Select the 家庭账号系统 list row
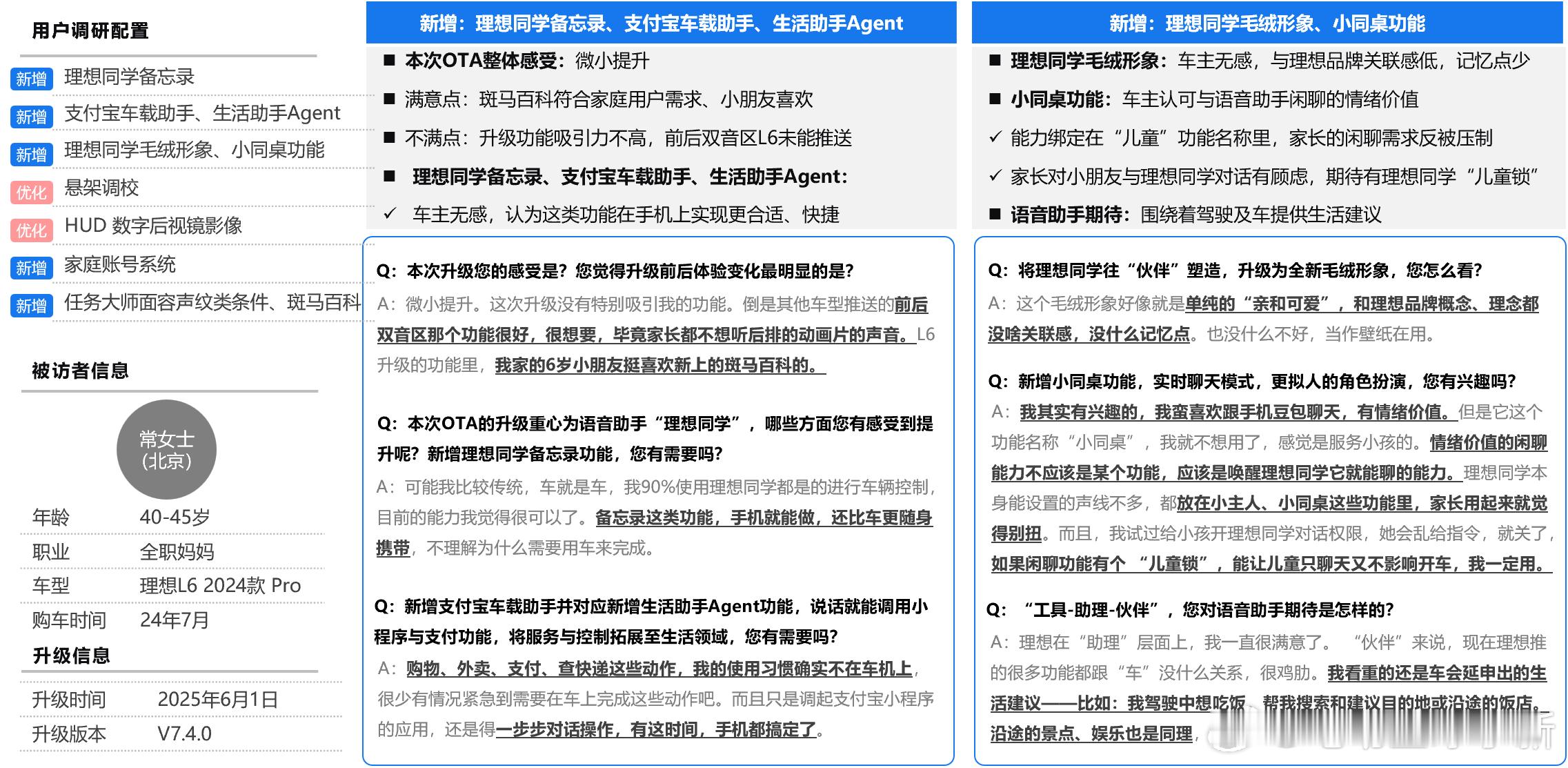1568x768 pixels. tap(120, 264)
